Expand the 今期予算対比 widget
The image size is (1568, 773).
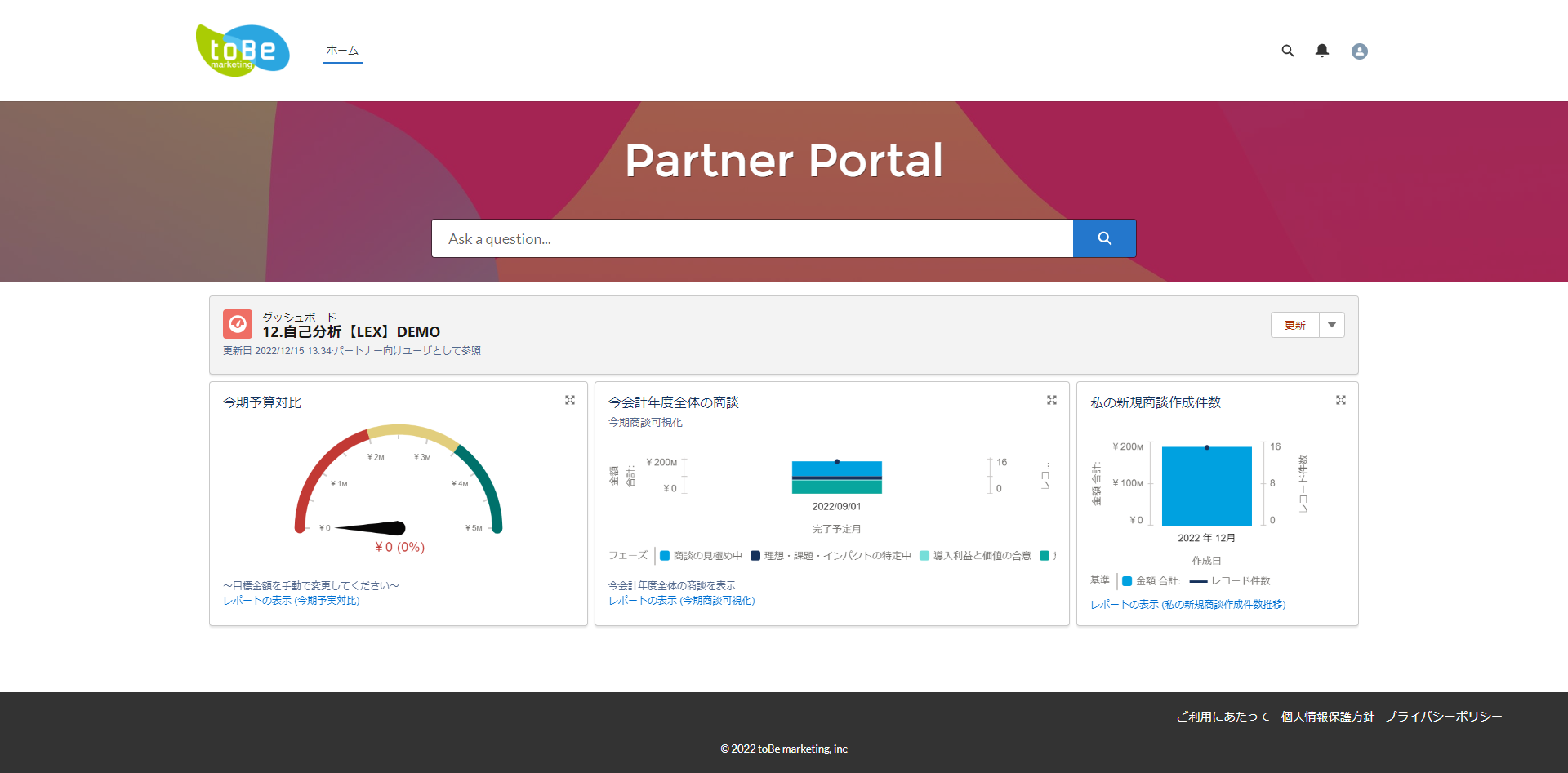570,400
